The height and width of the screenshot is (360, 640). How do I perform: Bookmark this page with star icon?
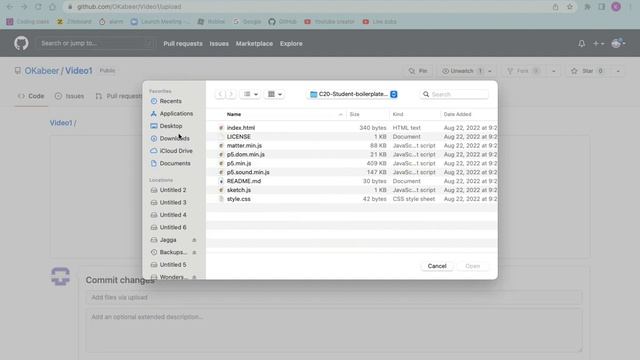point(570,7)
